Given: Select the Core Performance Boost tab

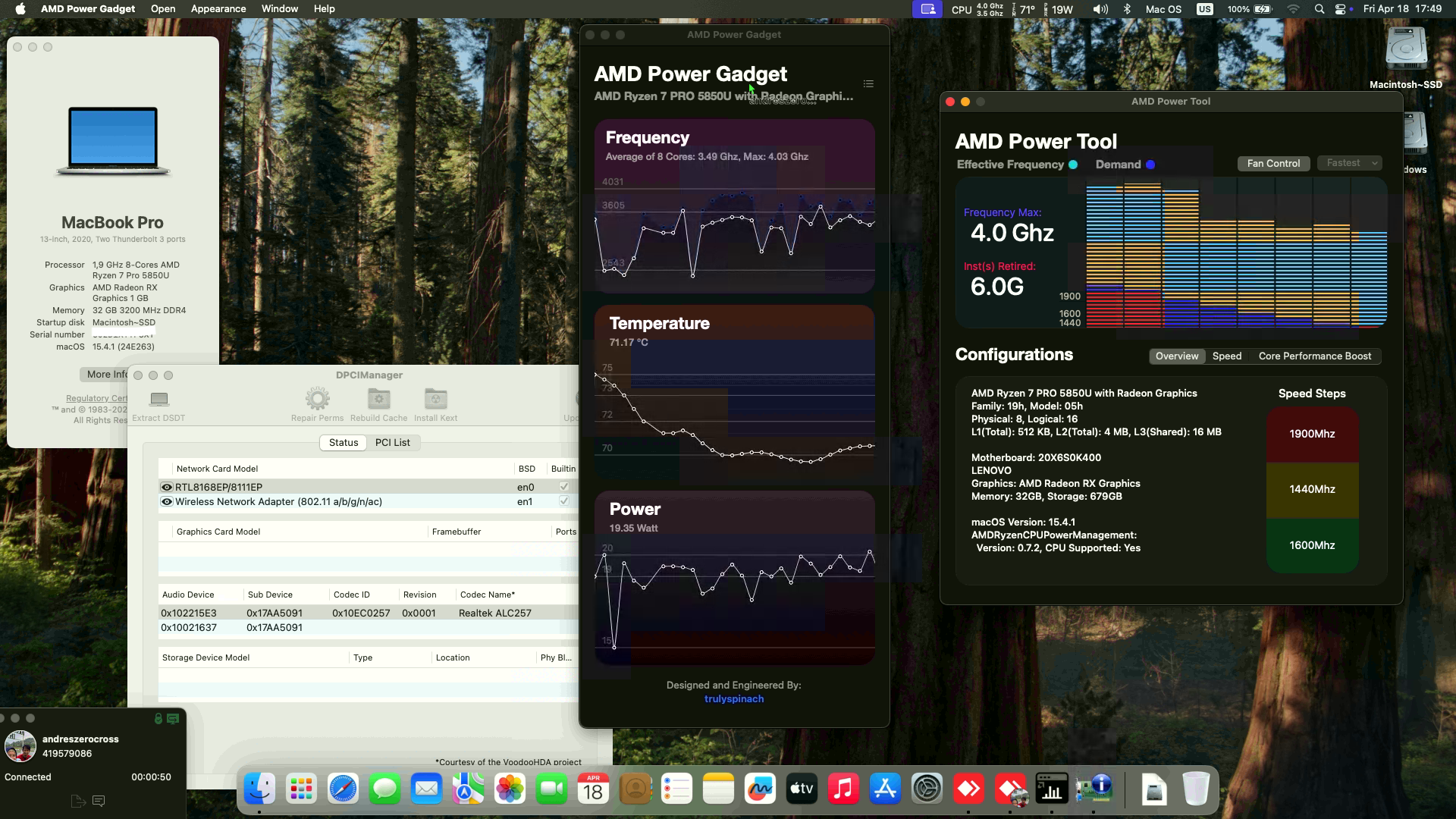Looking at the screenshot, I should [1315, 356].
